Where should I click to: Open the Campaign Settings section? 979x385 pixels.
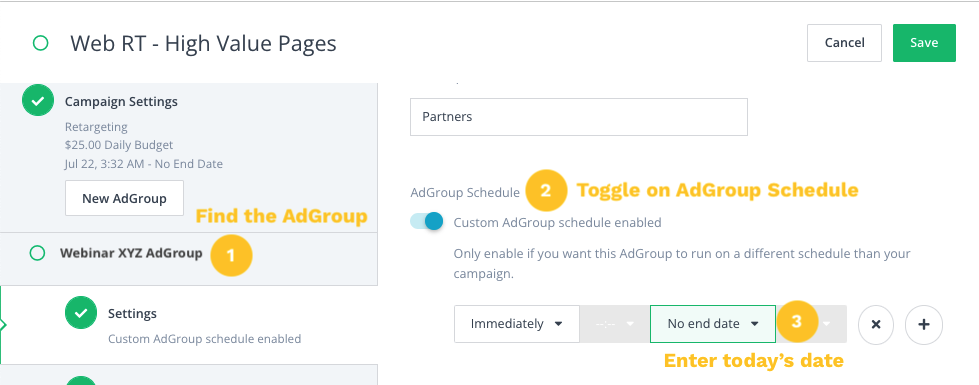click(121, 102)
